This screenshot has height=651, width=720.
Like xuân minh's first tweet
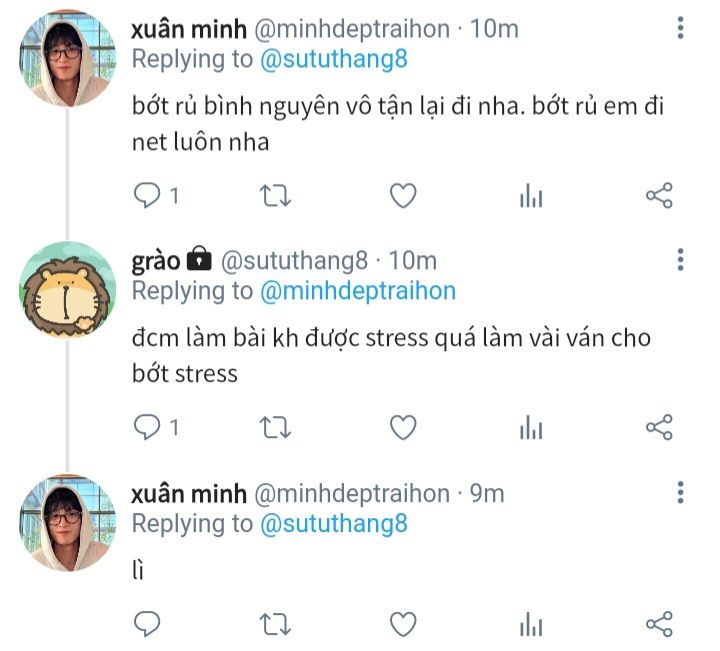tap(403, 196)
